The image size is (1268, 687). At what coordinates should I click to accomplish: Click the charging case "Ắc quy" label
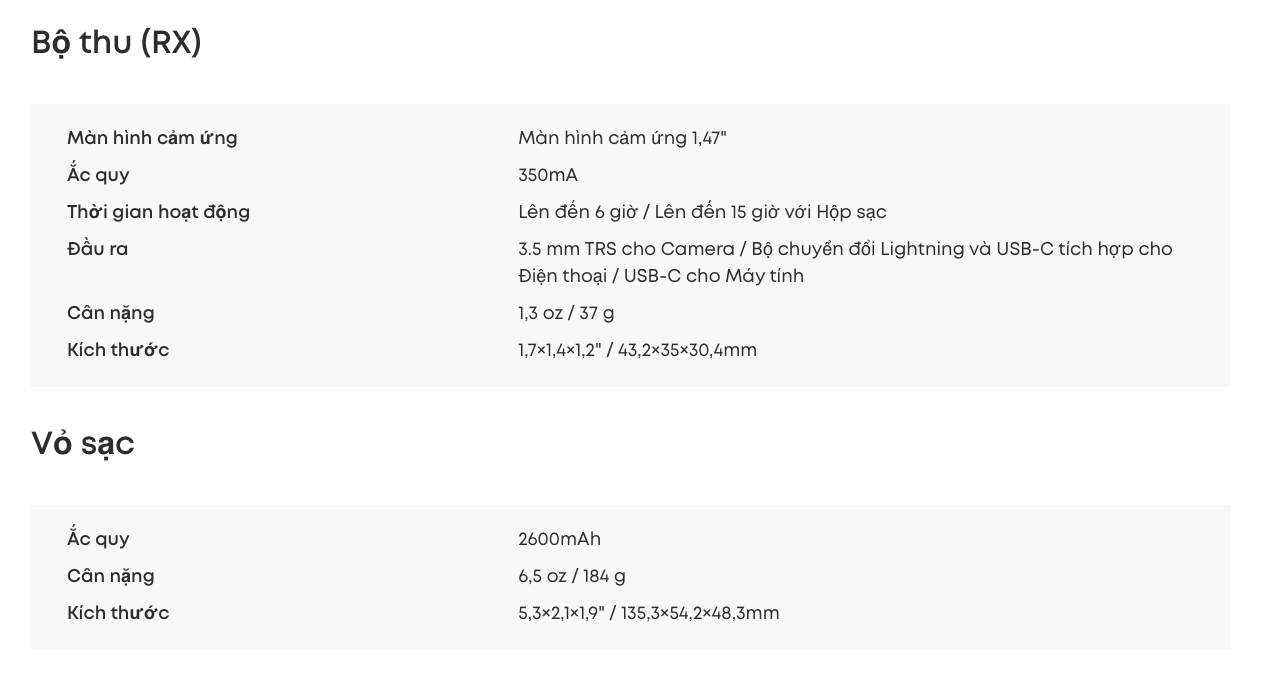(98, 539)
